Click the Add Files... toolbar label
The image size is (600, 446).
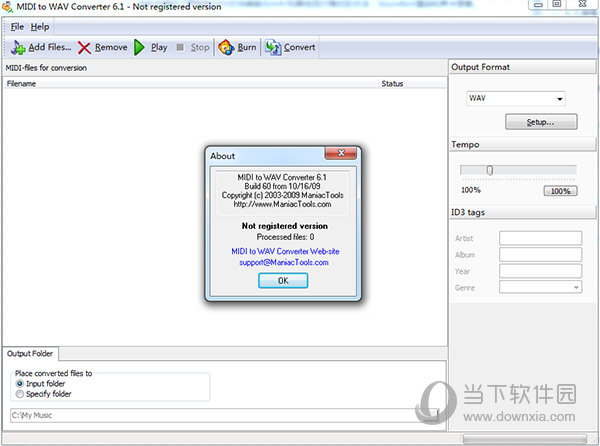click(50, 47)
